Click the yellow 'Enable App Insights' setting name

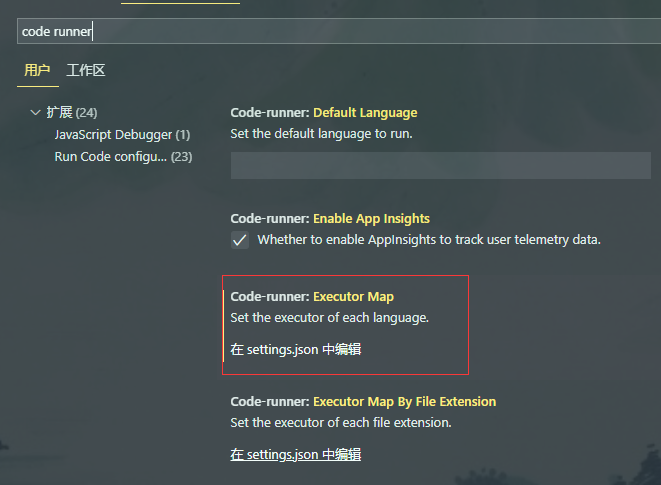click(371, 218)
